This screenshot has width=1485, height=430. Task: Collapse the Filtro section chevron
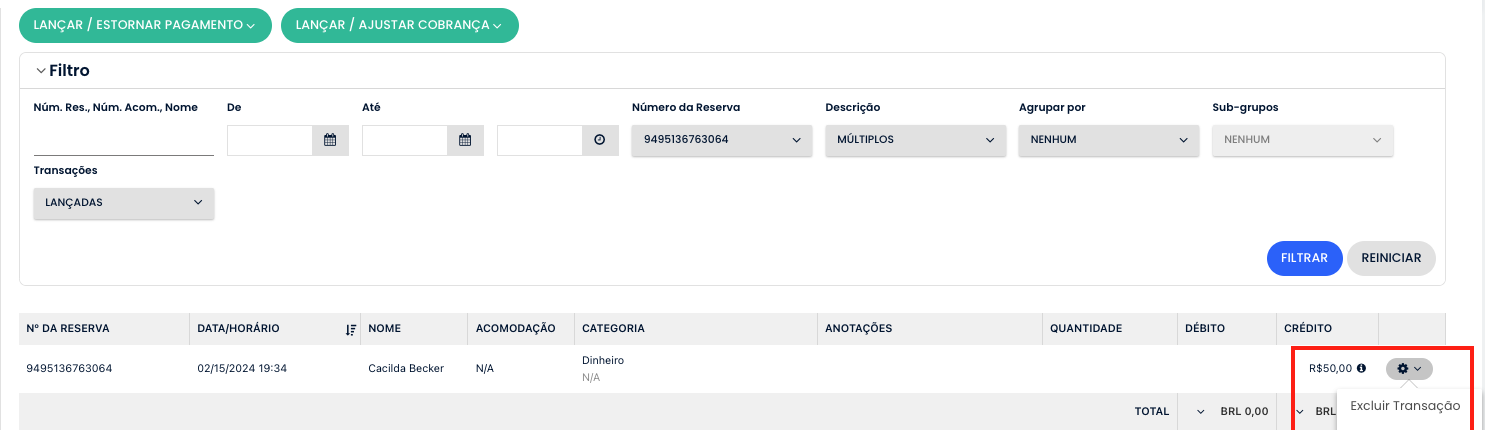41,71
